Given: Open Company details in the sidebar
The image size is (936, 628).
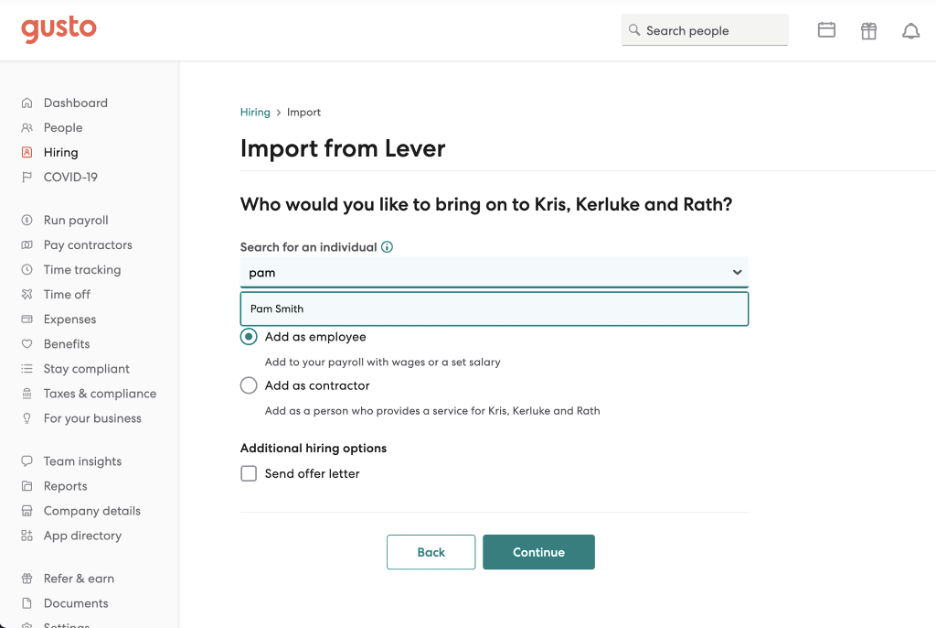Looking at the screenshot, I should (x=92, y=511).
